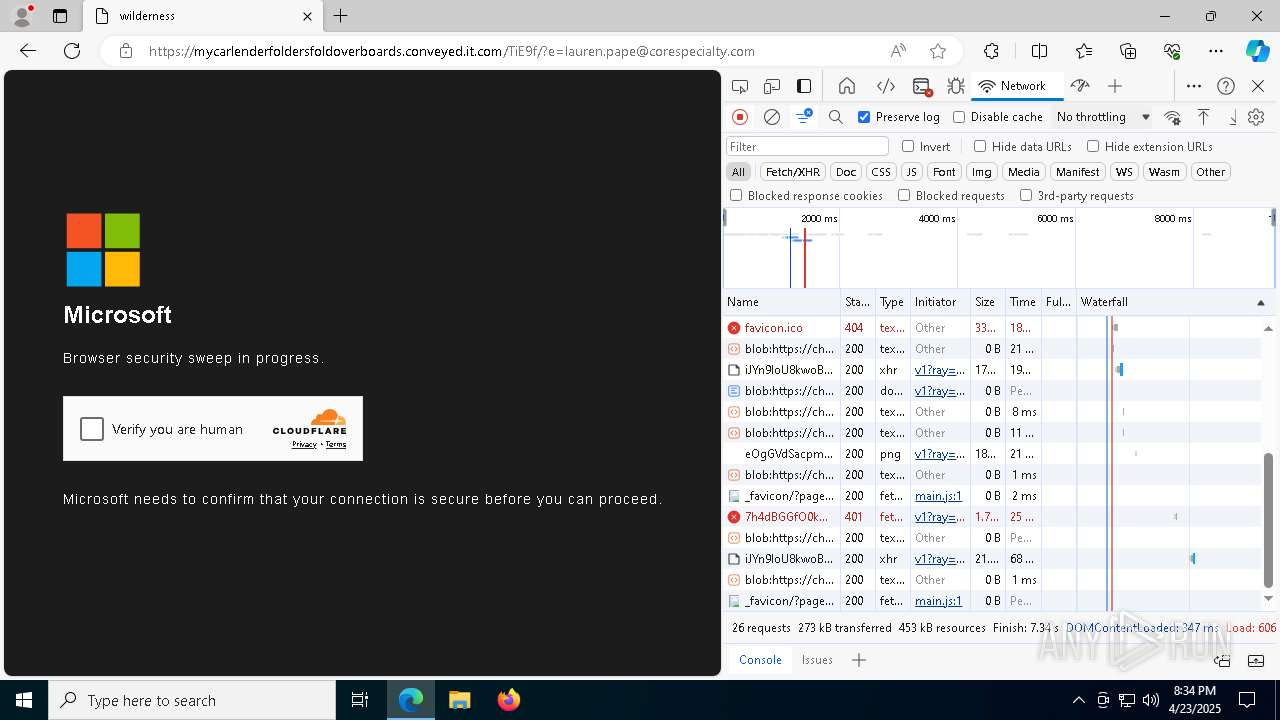Toggle the network filter bar icon
The height and width of the screenshot is (720, 1280).
pos(804,117)
